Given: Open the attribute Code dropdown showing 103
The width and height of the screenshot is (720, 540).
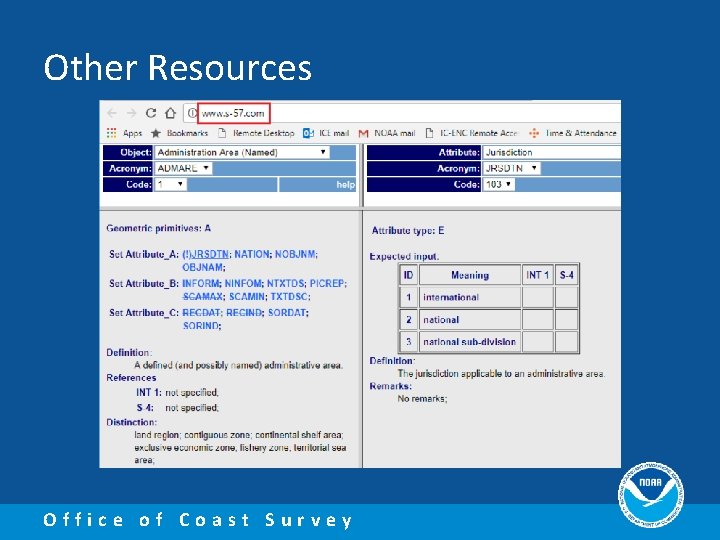Looking at the screenshot, I should tap(498, 185).
